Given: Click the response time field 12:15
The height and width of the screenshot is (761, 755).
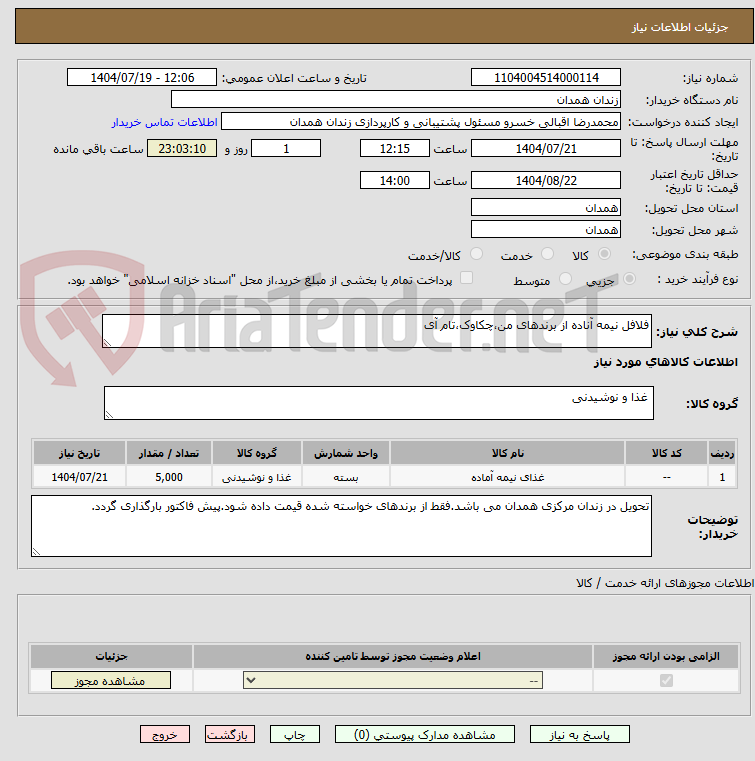Looking at the screenshot, I should click(394, 149).
